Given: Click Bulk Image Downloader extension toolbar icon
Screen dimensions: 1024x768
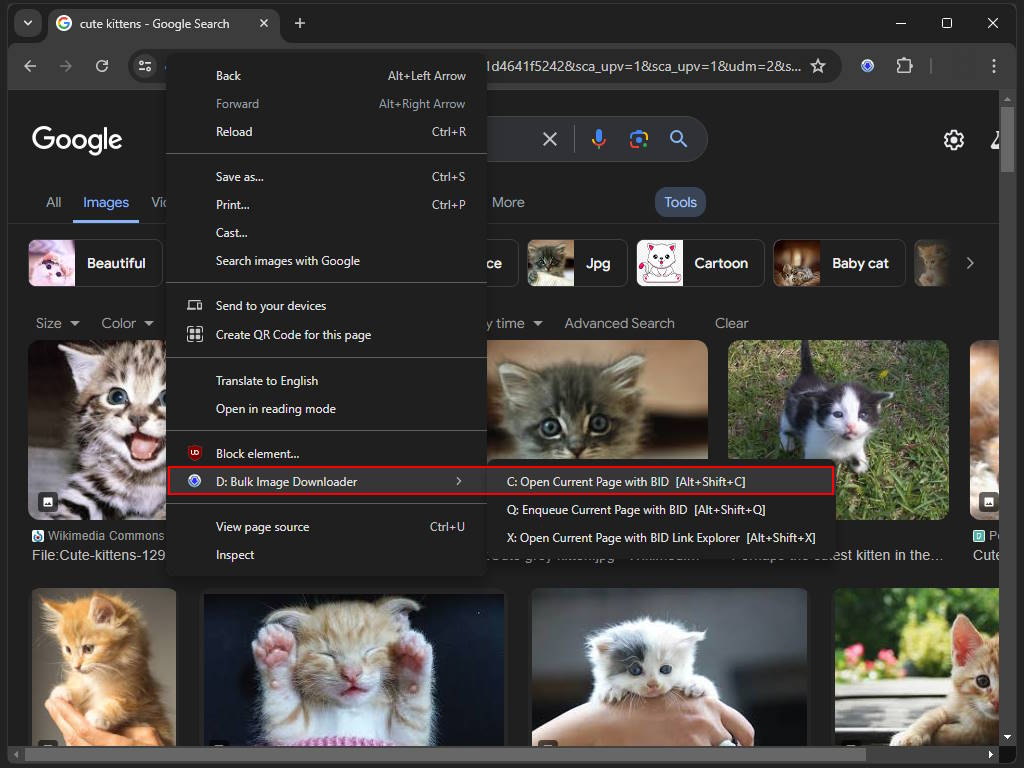Looking at the screenshot, I should [867, 66].
